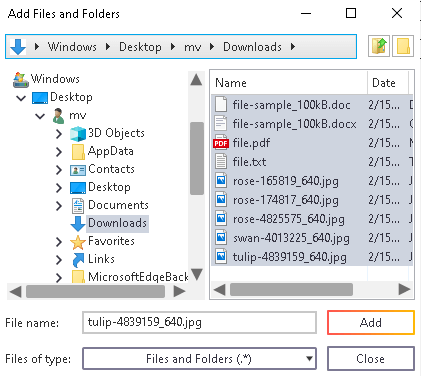This screenshot has height=376, width=422.
Task: Click the Contacts card icon in tree
Action: point(78,170)
